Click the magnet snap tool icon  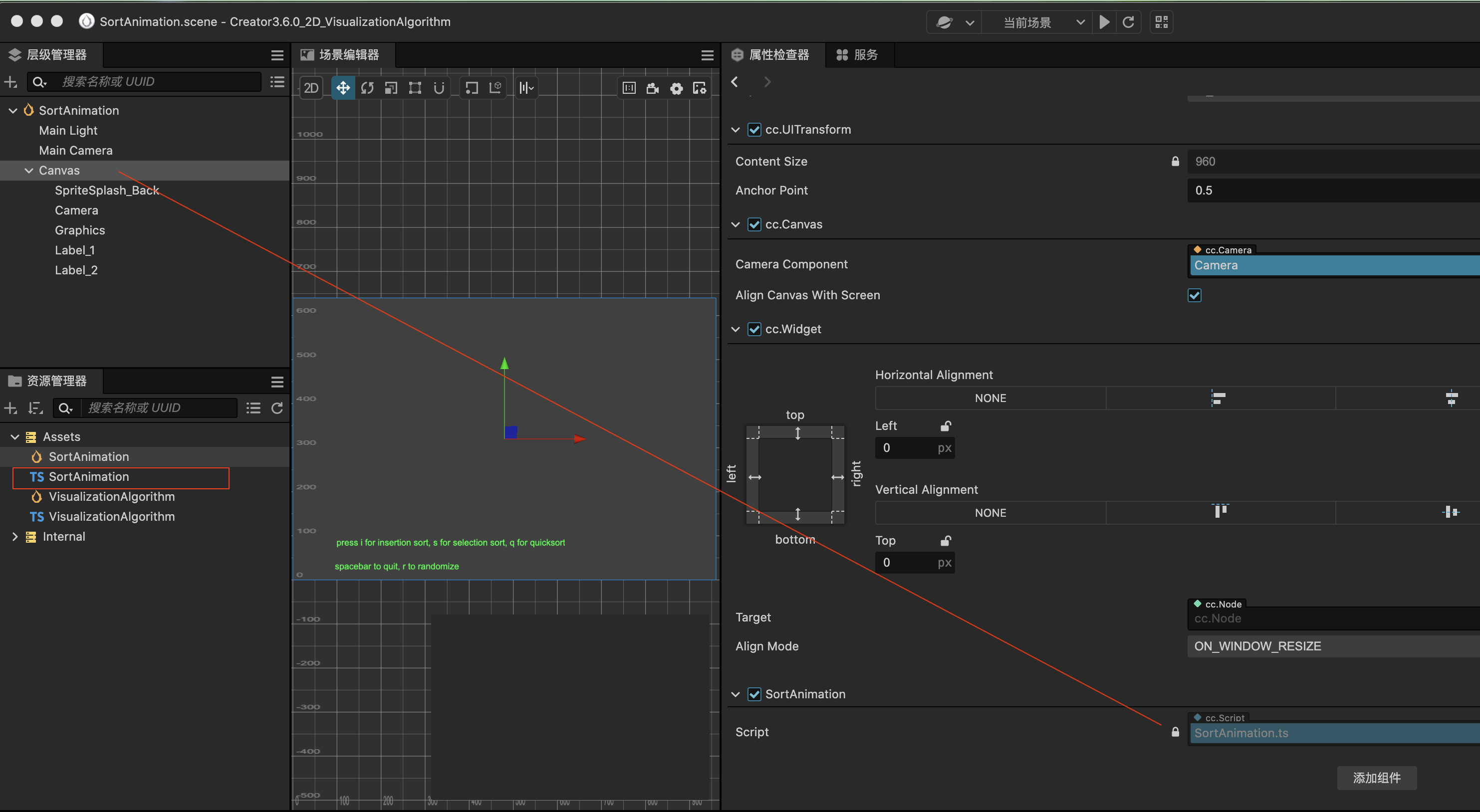click(x=439, y=88)
